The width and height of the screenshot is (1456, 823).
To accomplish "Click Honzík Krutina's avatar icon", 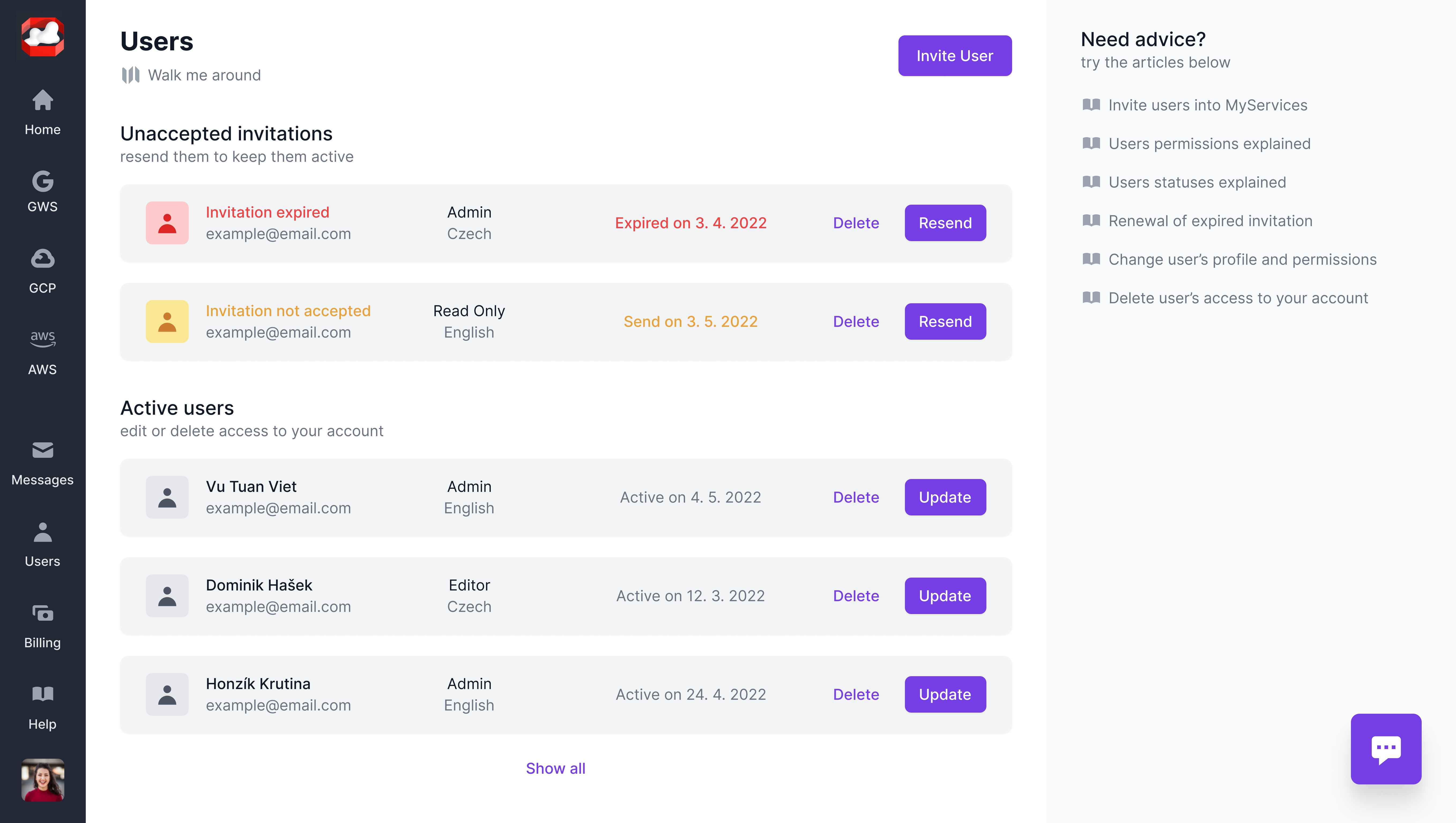I will (x=167, y=694).
